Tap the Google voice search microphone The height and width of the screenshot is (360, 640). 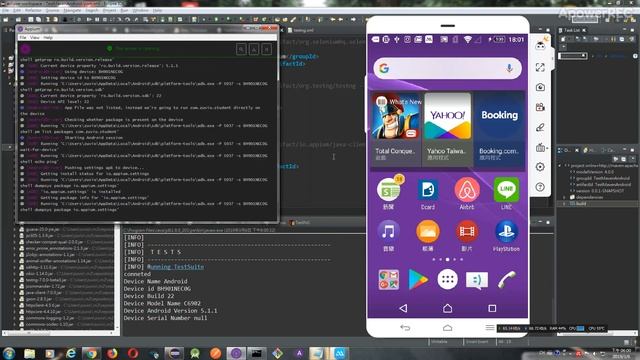509,69
